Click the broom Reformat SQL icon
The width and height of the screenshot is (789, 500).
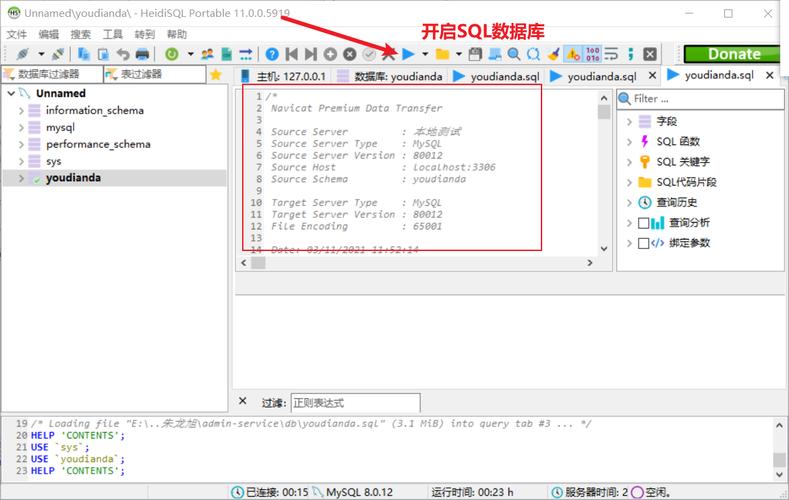pyautogui.click(x=554, y=54)
